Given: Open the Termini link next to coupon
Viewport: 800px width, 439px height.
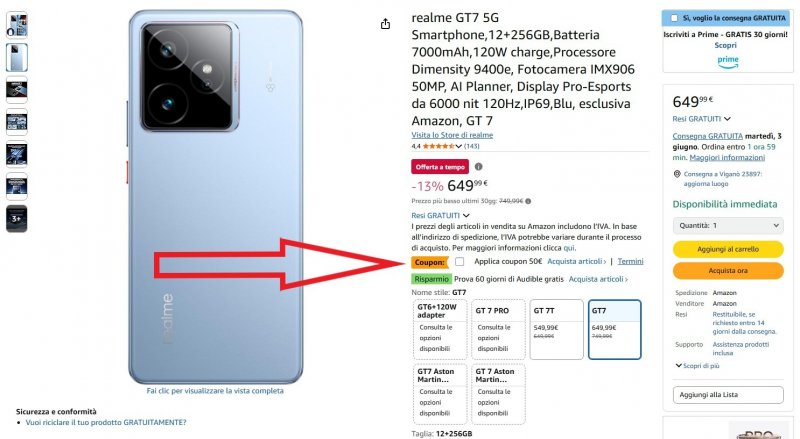Looking at the screenshot, I should pos(630,261).
